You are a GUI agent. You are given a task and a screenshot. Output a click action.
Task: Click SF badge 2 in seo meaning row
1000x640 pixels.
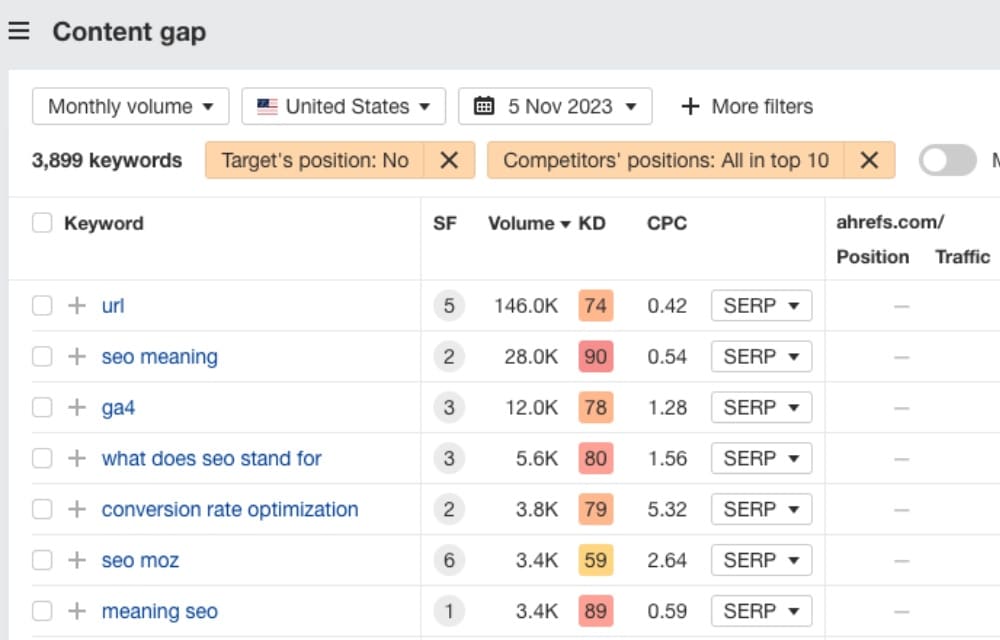pyautogui.click(x=449, y=356)
